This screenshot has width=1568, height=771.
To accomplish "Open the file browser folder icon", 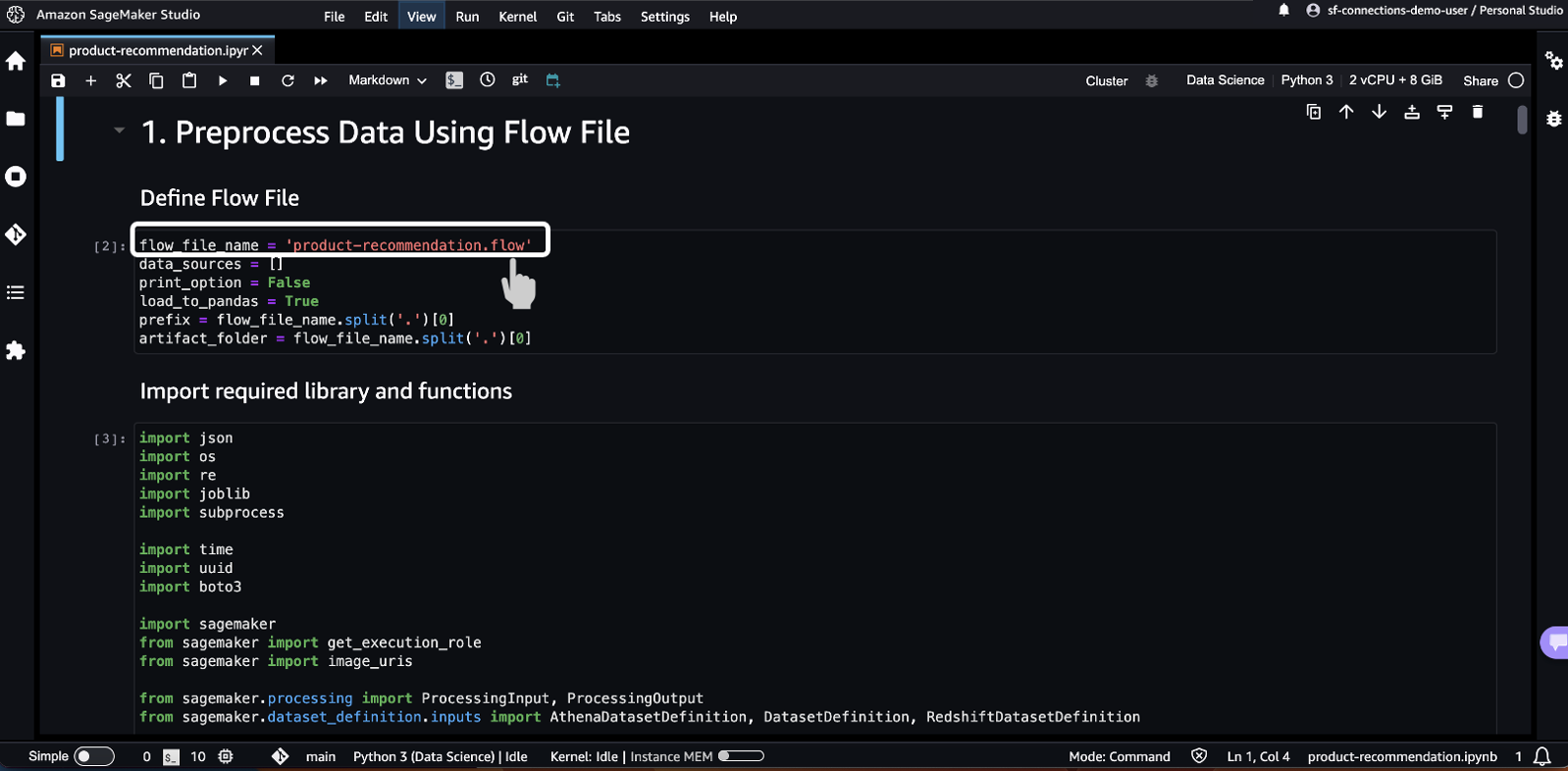I will (16, 119).
